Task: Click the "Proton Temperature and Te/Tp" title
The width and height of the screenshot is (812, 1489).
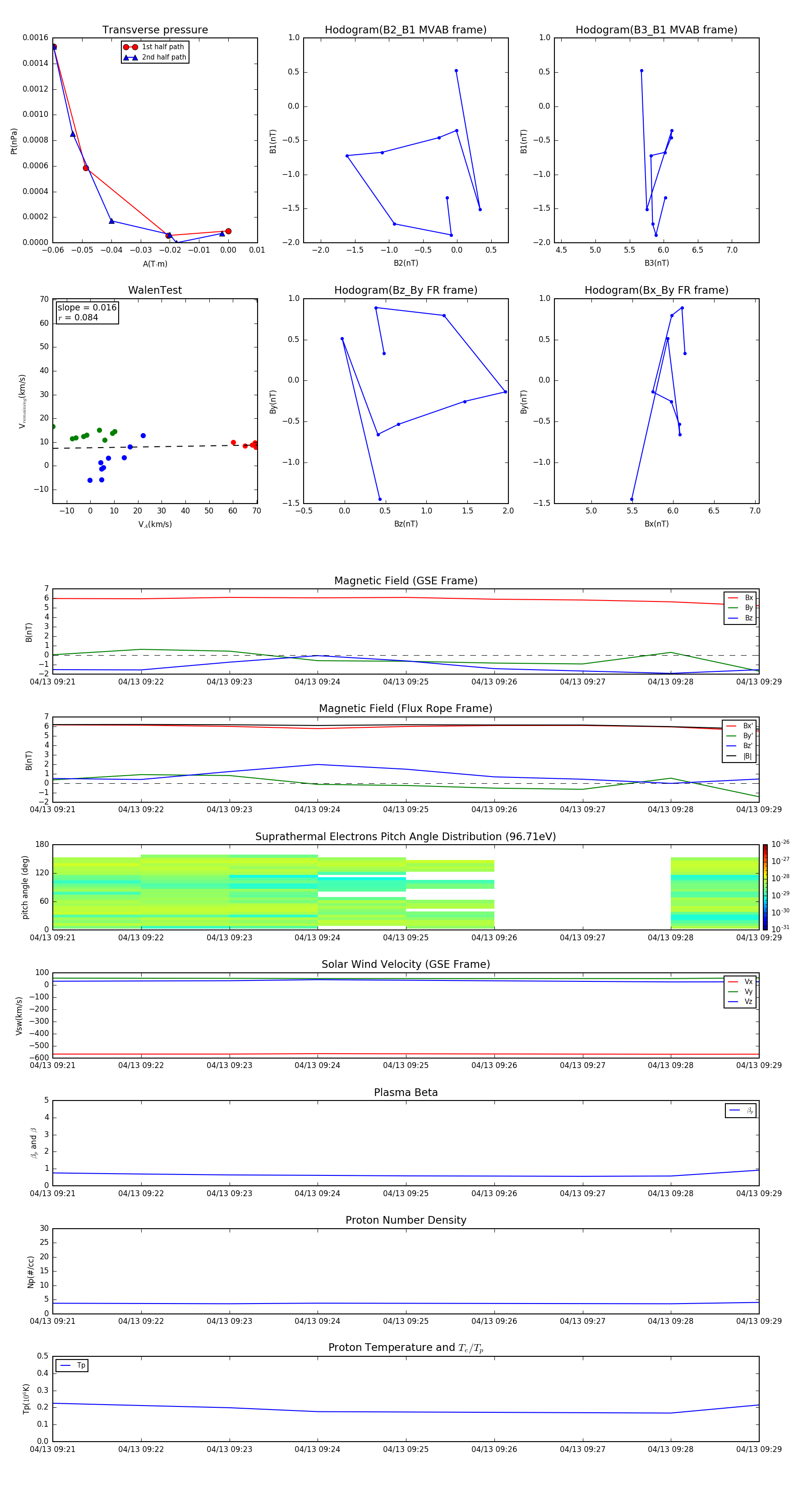Action: pos(406,1348)
